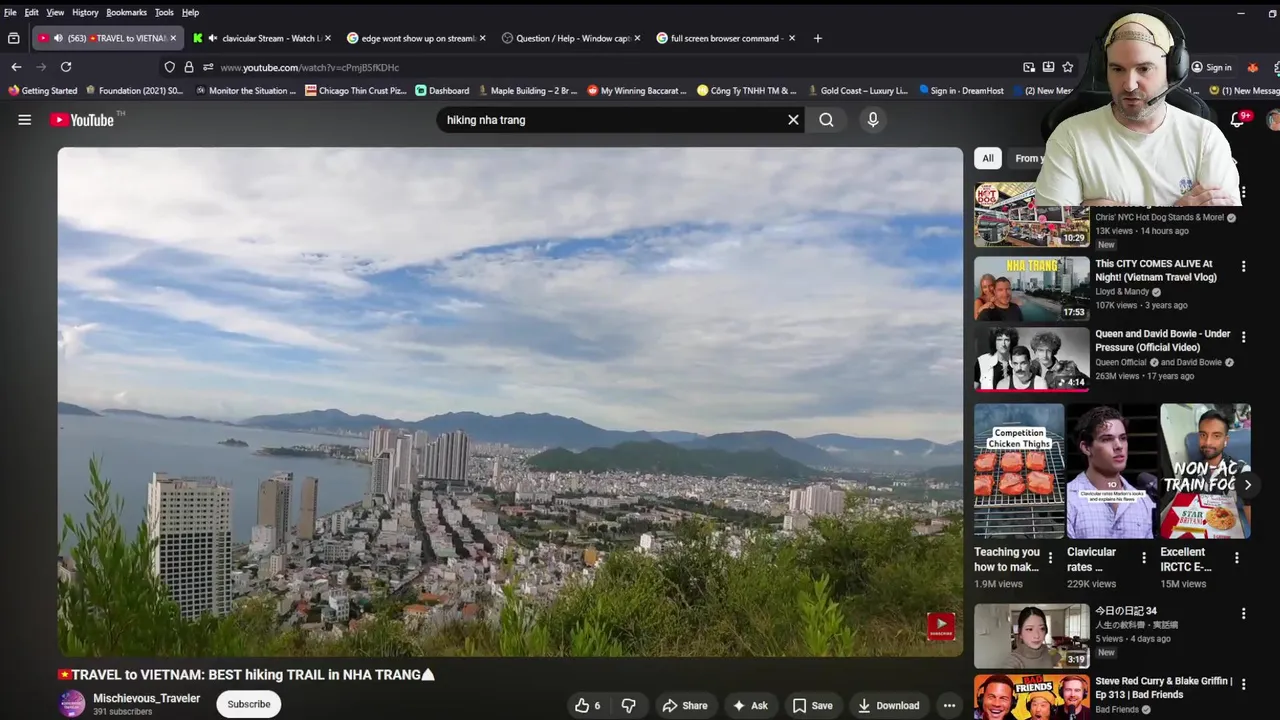1280x720 pixels.
Task: Mute the playing YouTube tab speaker icon
Action: [x=57, y=38]
